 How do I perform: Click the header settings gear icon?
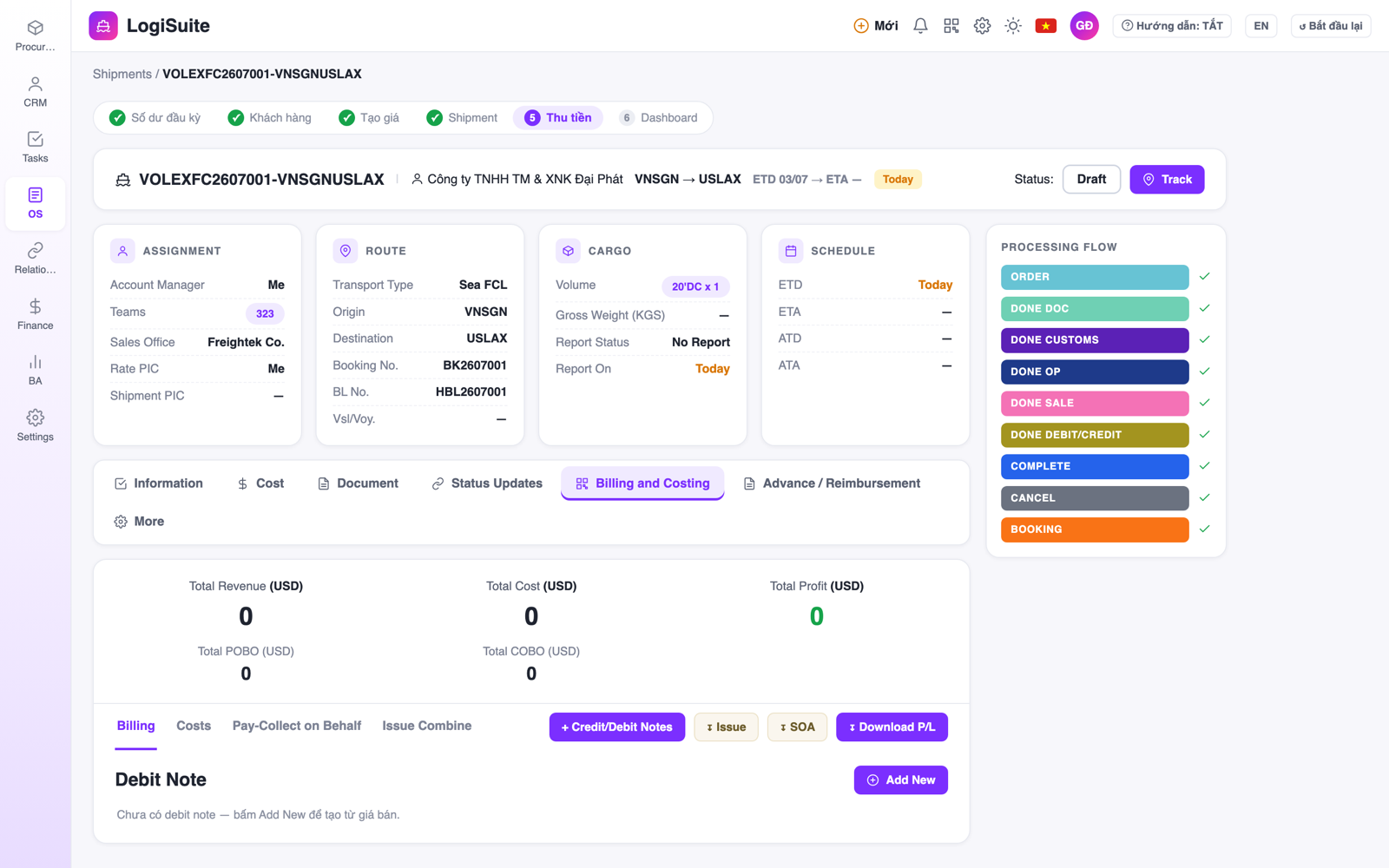pos(982,26)
